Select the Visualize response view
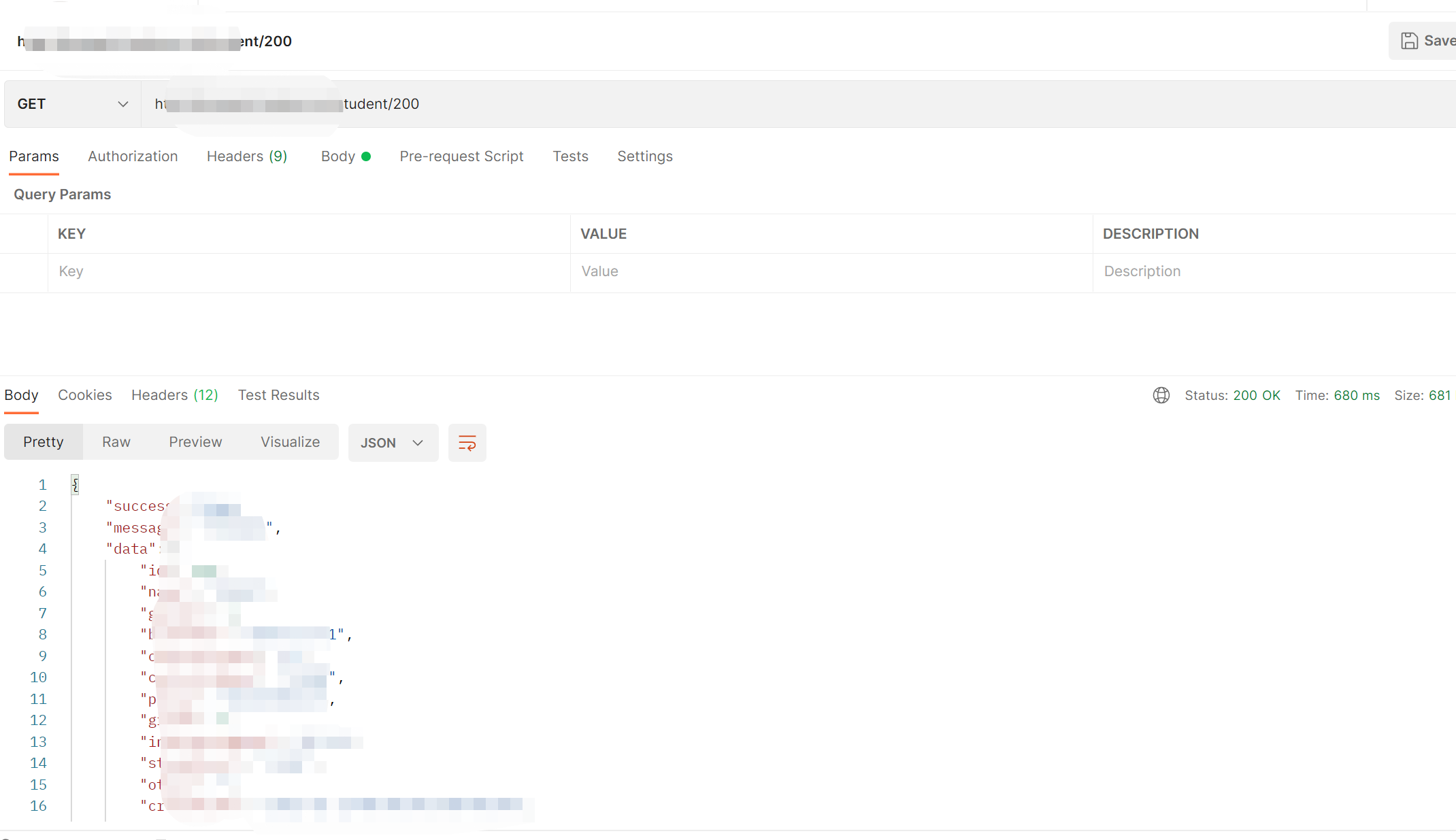The width and height of the screenshot is (1456, 840). [290, 442]
